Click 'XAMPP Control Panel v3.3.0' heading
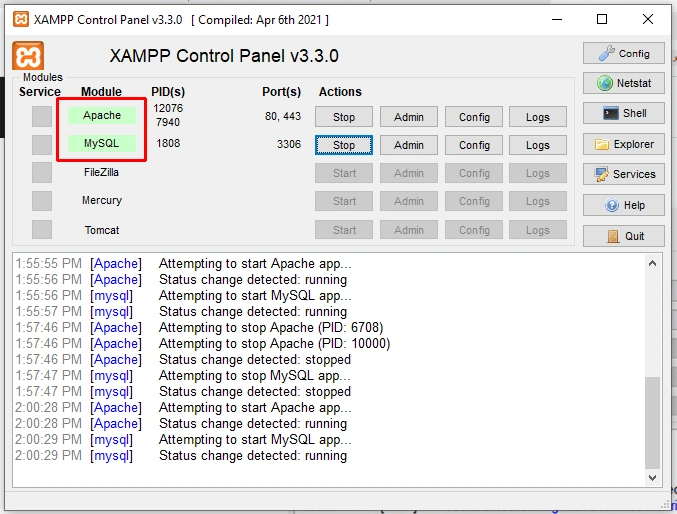The image size is (677, 514). (224, 56)
